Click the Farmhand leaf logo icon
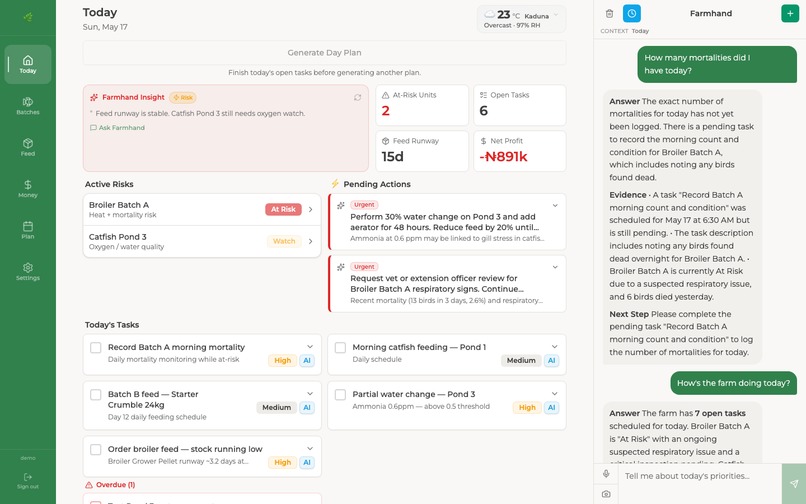Screen dimensions: 806x504 [28, 17]
